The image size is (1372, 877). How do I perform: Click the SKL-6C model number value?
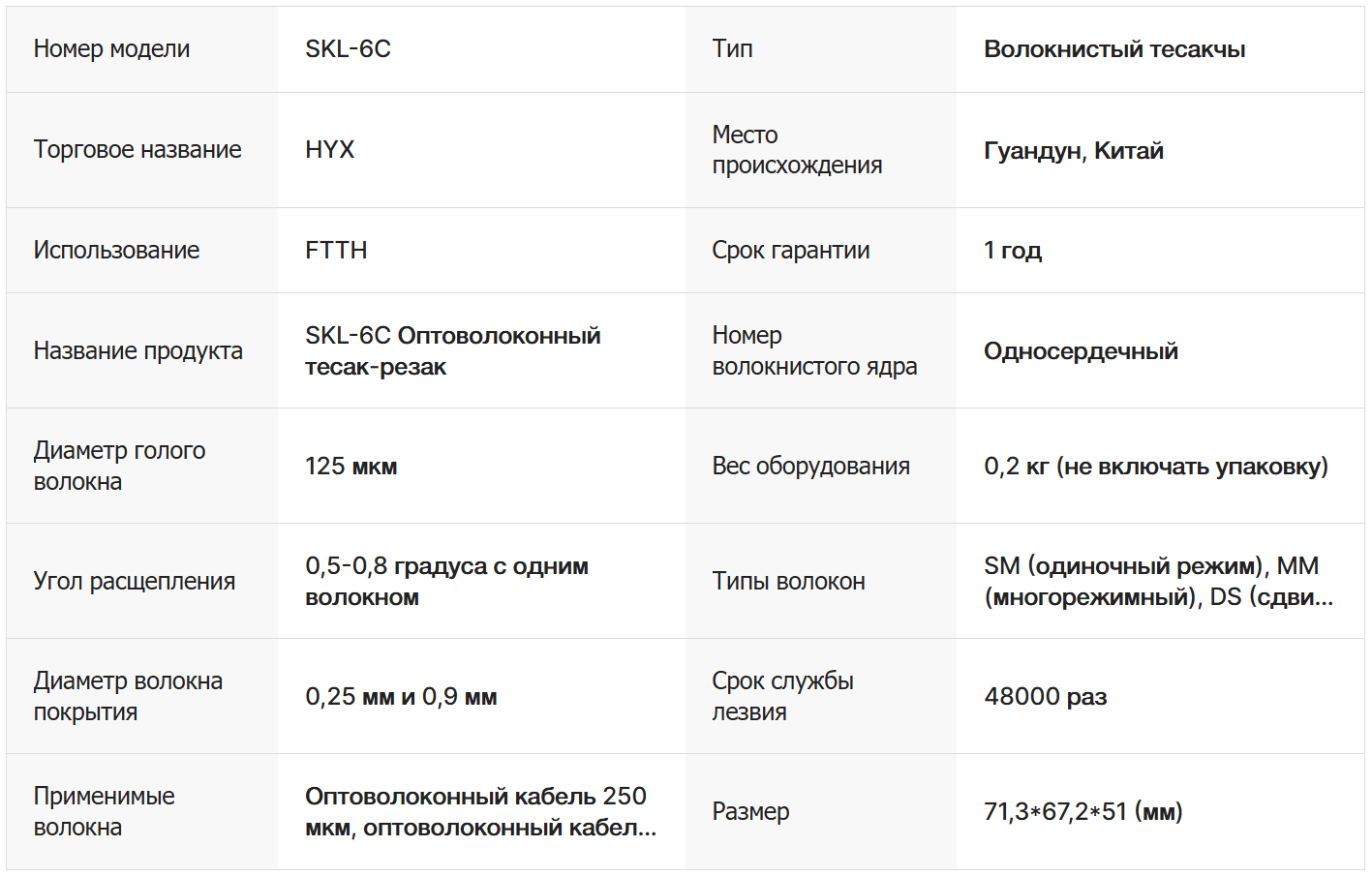pyautogui.click(x=348, y=49)
